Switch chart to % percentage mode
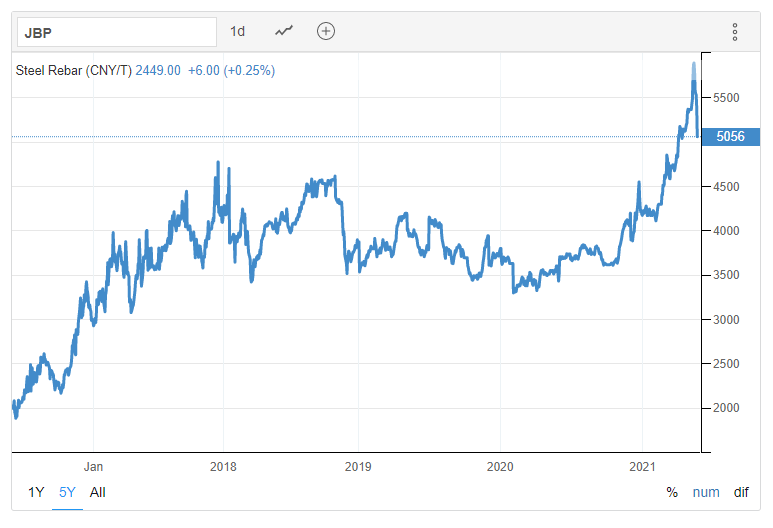The image size is (773, 528). click(672, 492)
